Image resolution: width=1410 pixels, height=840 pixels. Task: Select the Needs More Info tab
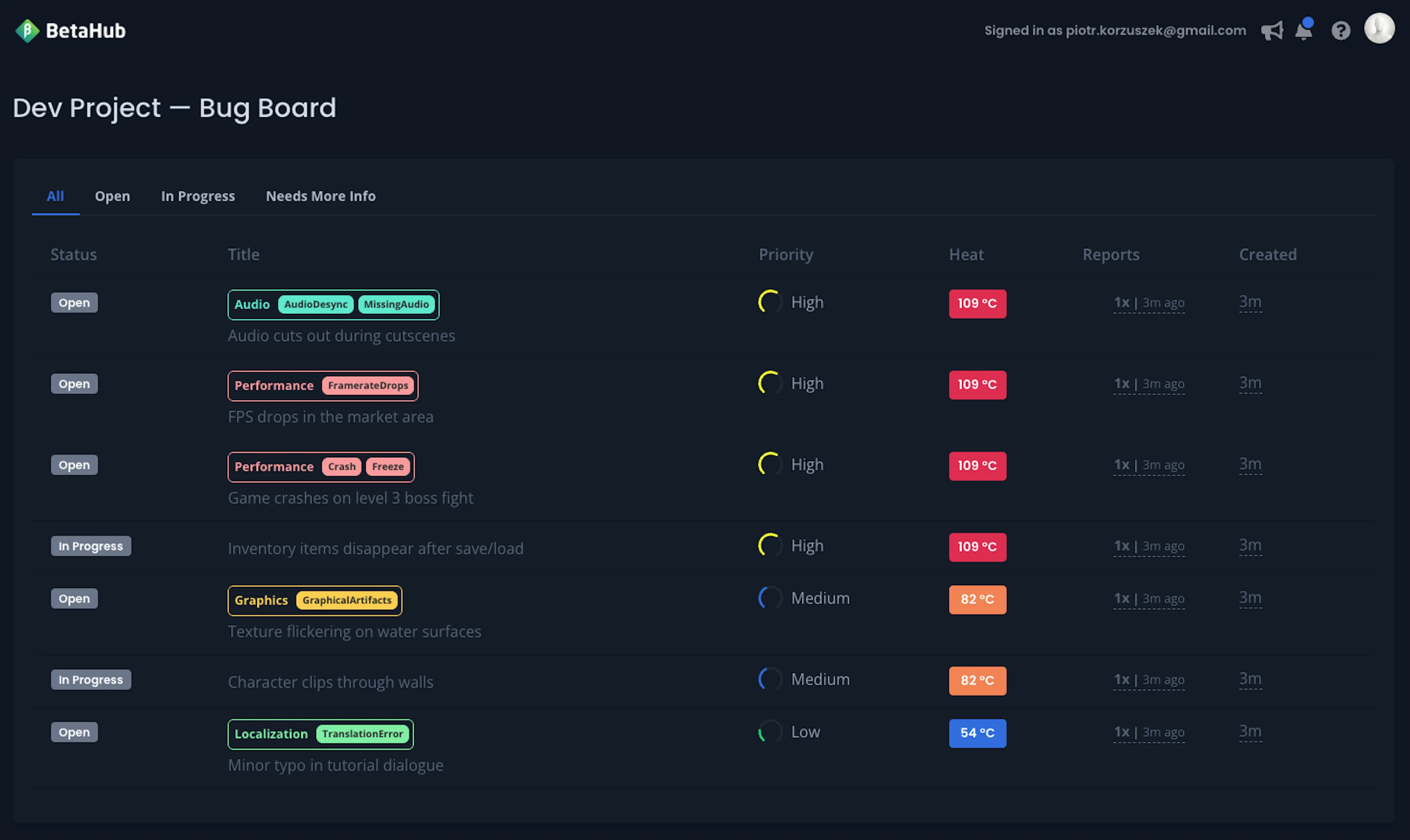pos(320,196)
